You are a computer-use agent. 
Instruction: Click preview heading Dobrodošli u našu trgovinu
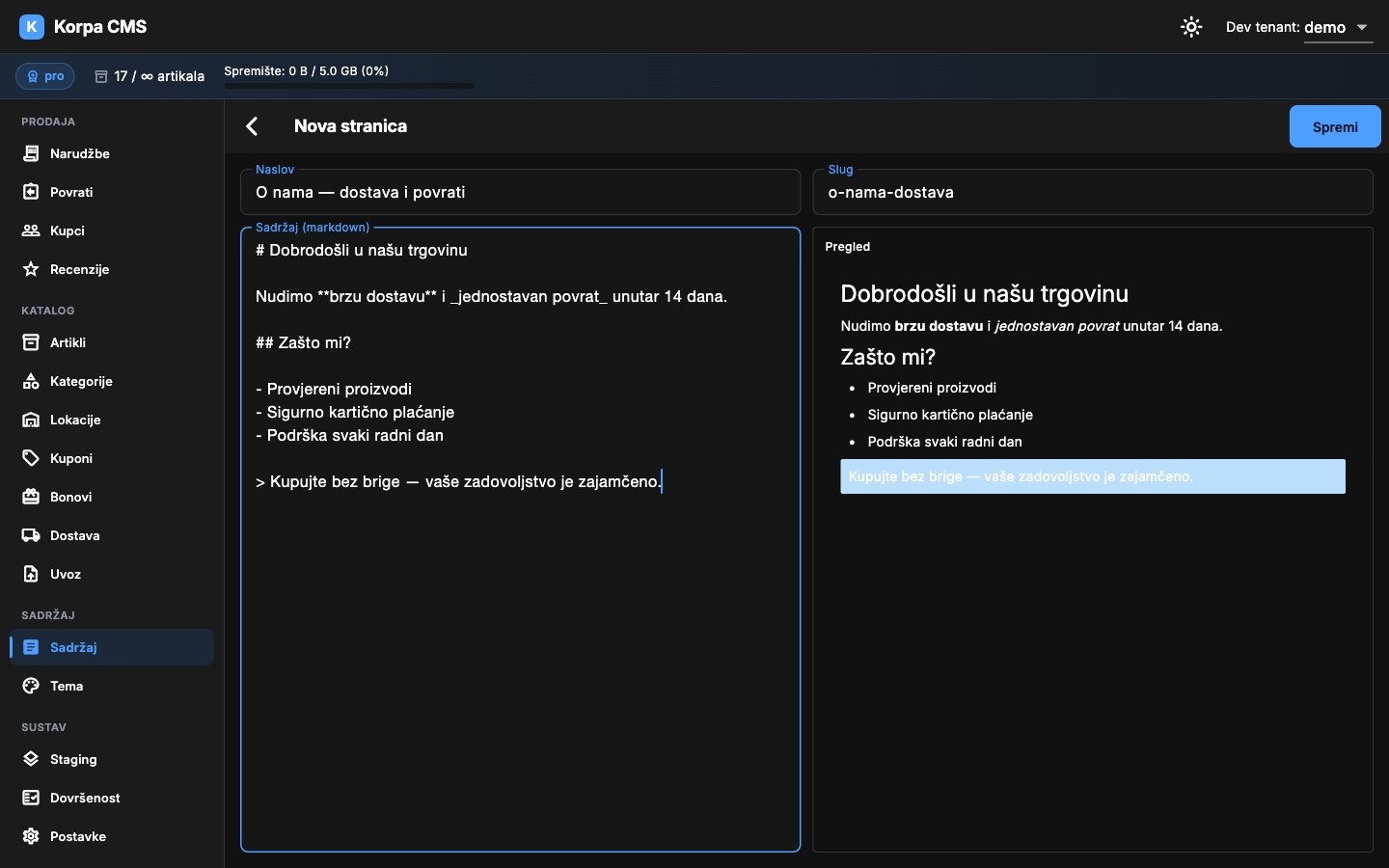tap(985, 294)
